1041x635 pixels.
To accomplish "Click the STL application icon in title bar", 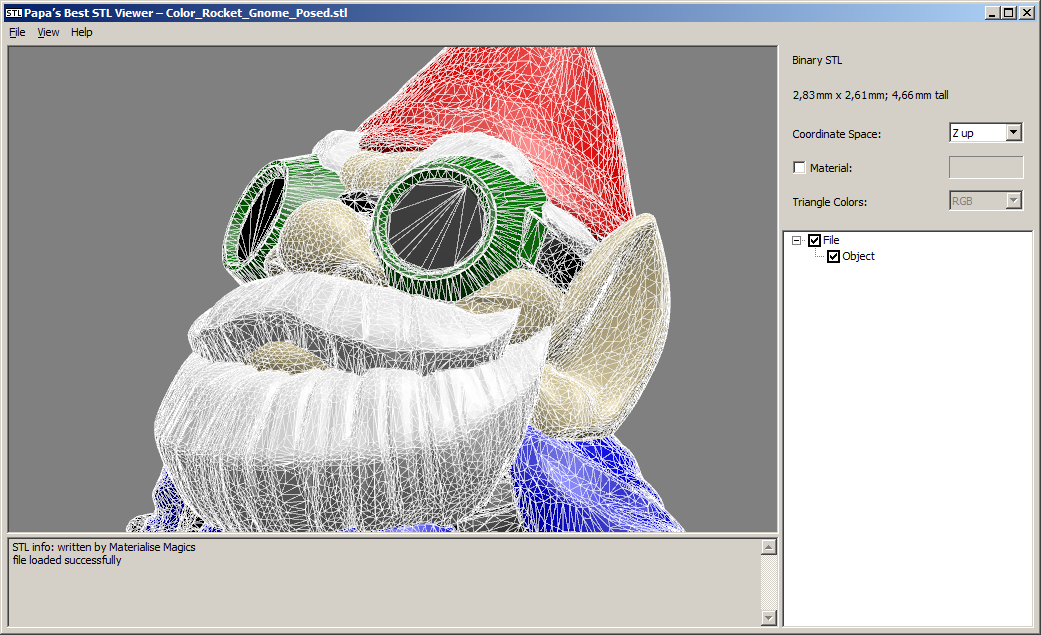I will [13, 13].
